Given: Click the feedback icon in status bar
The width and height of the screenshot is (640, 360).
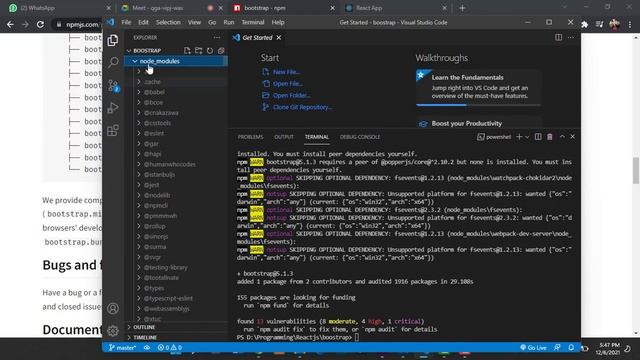Looking at the screenshot, I should (557, 348).
